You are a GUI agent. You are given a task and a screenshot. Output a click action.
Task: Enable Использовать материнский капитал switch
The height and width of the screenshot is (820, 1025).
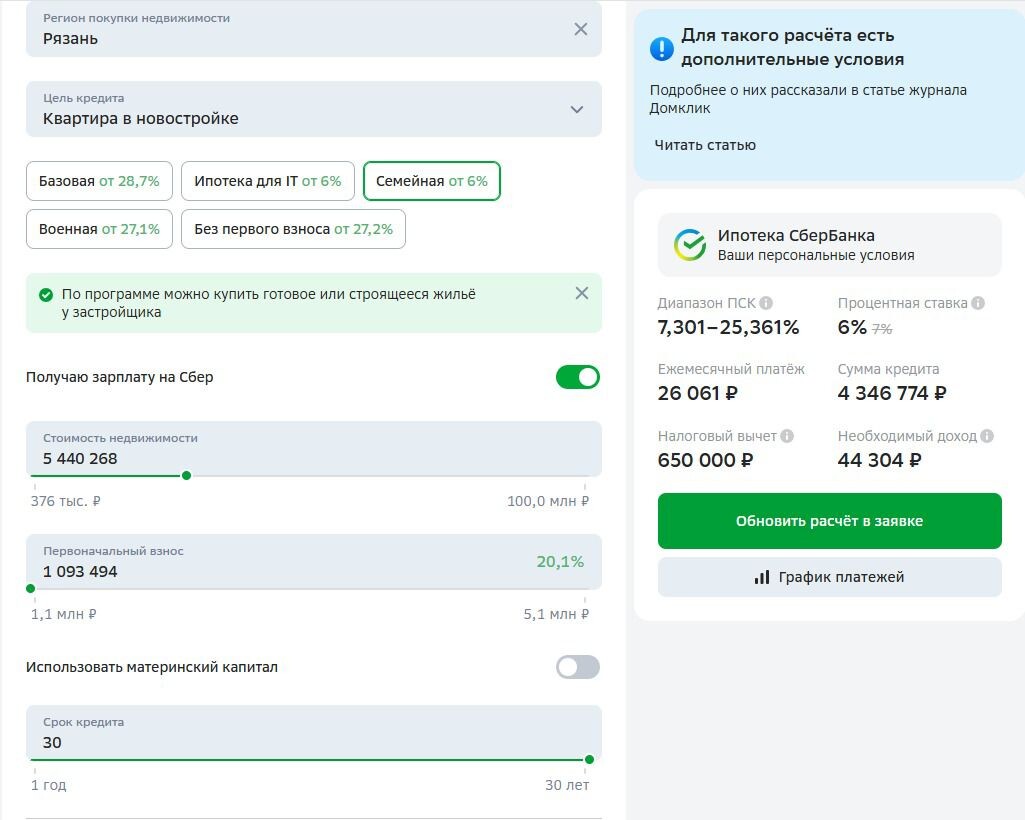point(577,667)
